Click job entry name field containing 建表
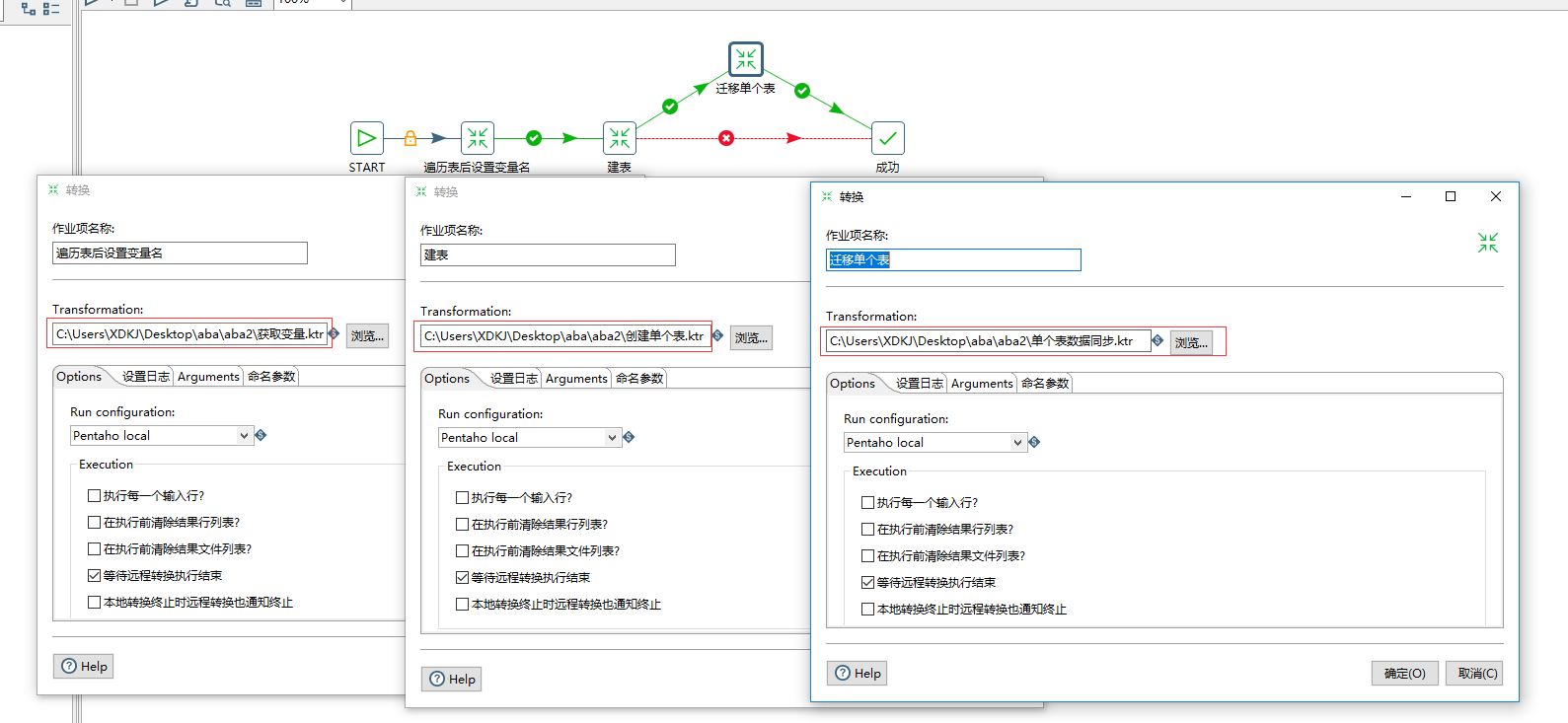This screenshot has height=723, width=1568. pos(548,254)
